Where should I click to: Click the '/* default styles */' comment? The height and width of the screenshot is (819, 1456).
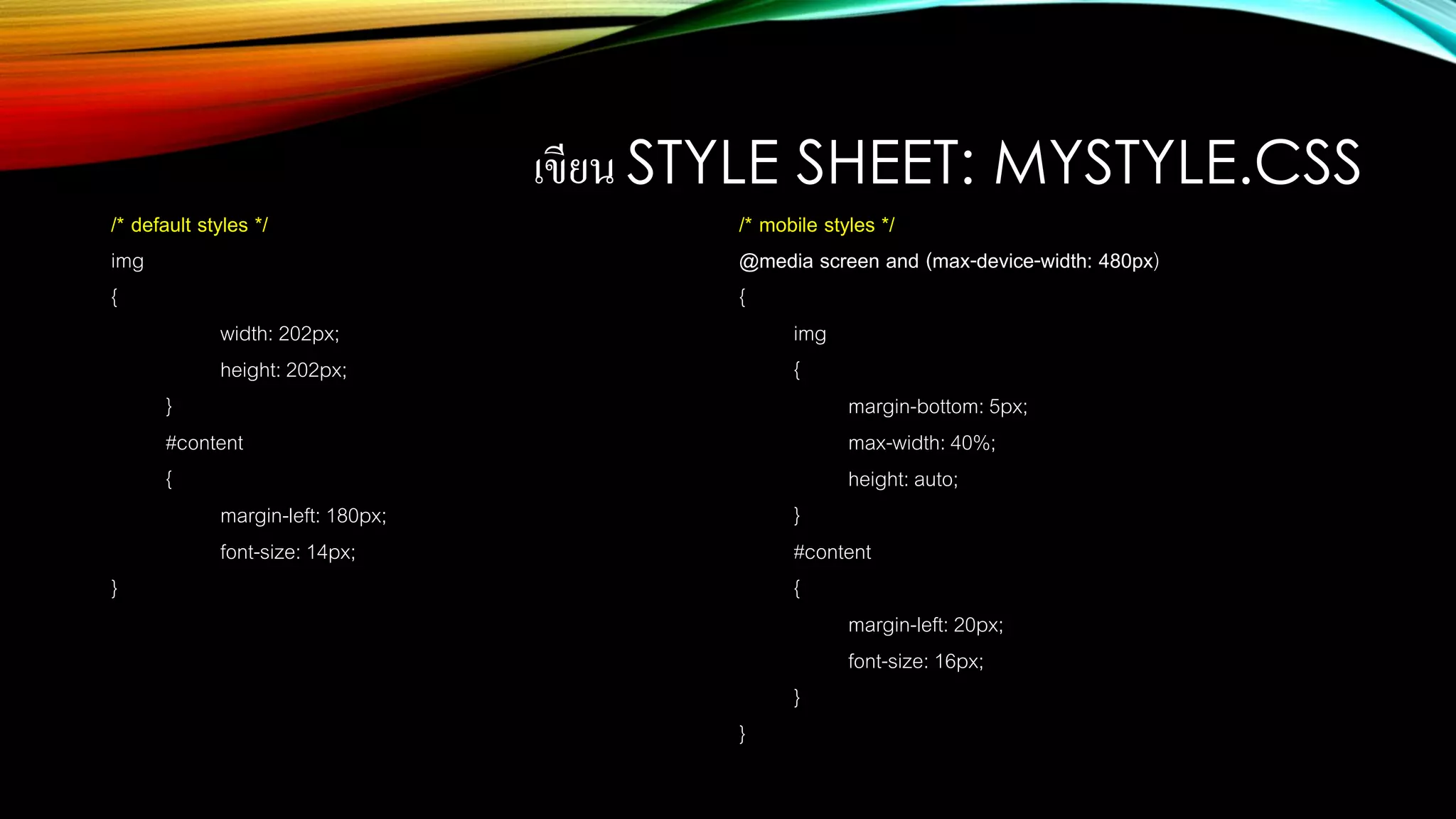click(189, 225)
